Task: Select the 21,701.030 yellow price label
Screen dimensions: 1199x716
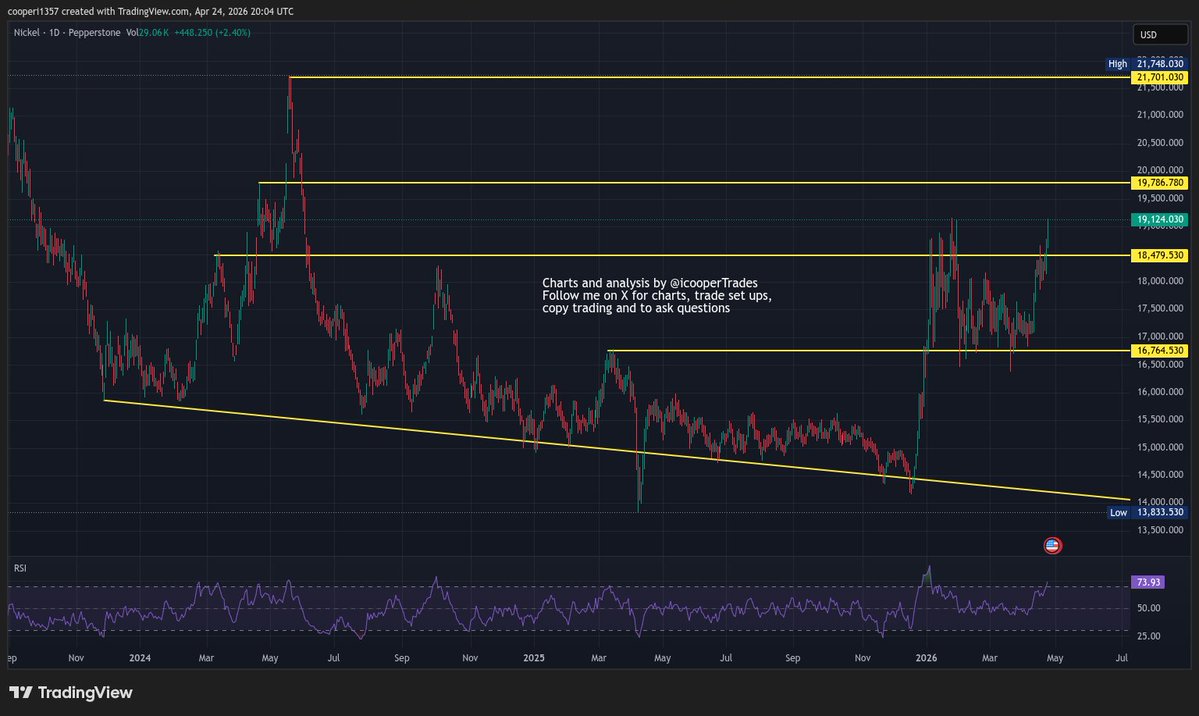Action: tap(1159, 77)
